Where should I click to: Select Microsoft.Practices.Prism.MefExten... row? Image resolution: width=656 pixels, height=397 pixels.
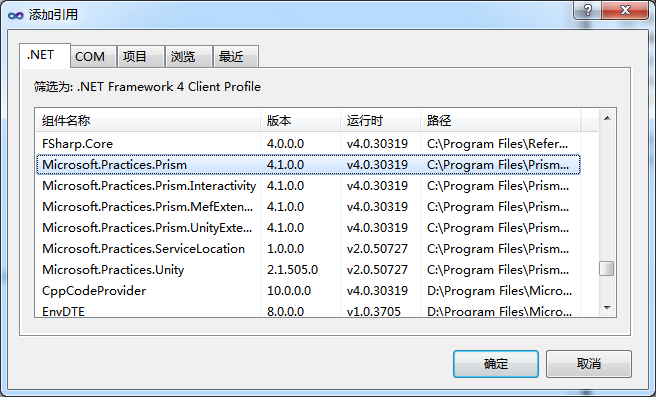[308, 207]
